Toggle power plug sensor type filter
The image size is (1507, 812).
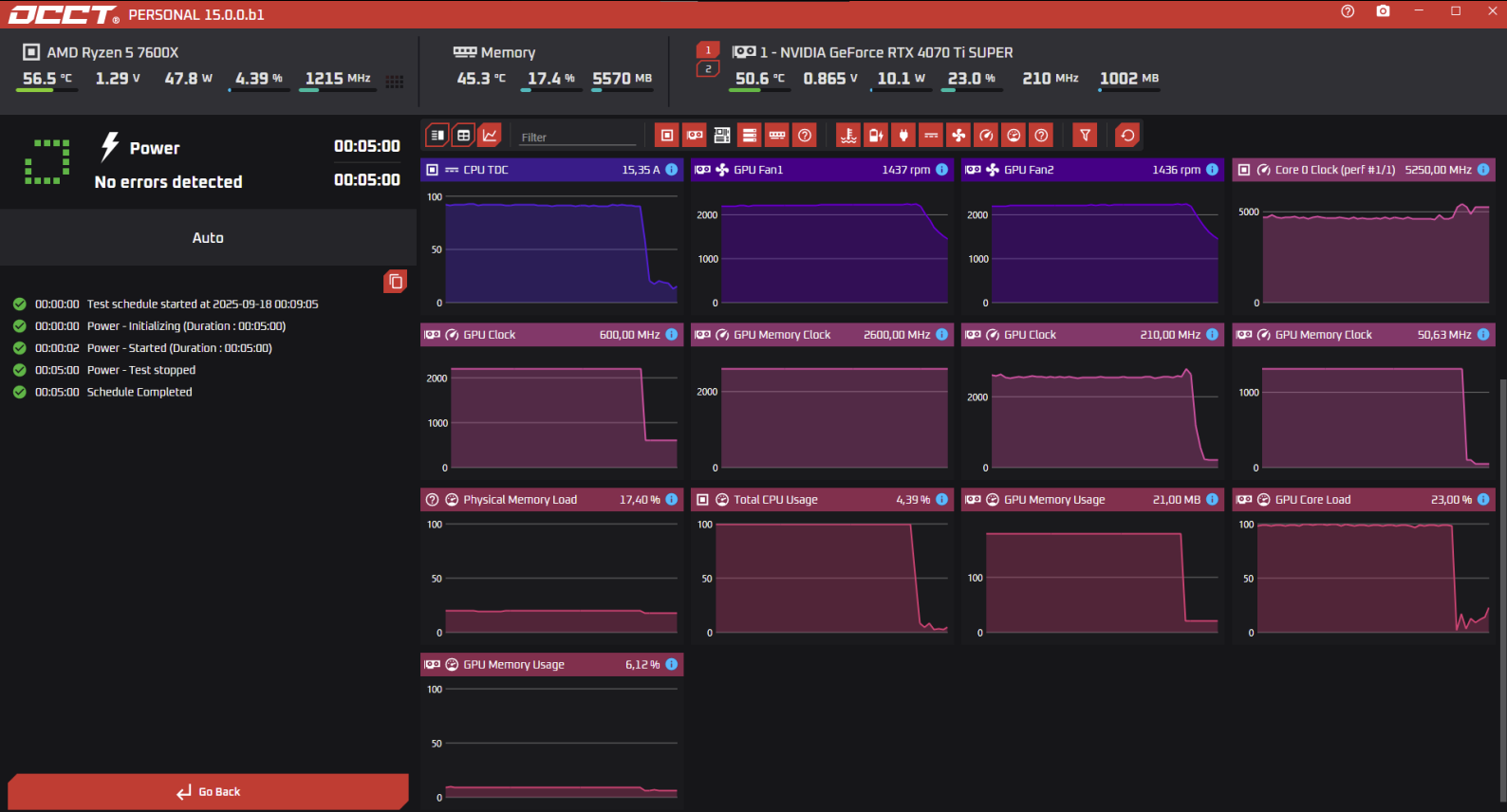point(903,136)
